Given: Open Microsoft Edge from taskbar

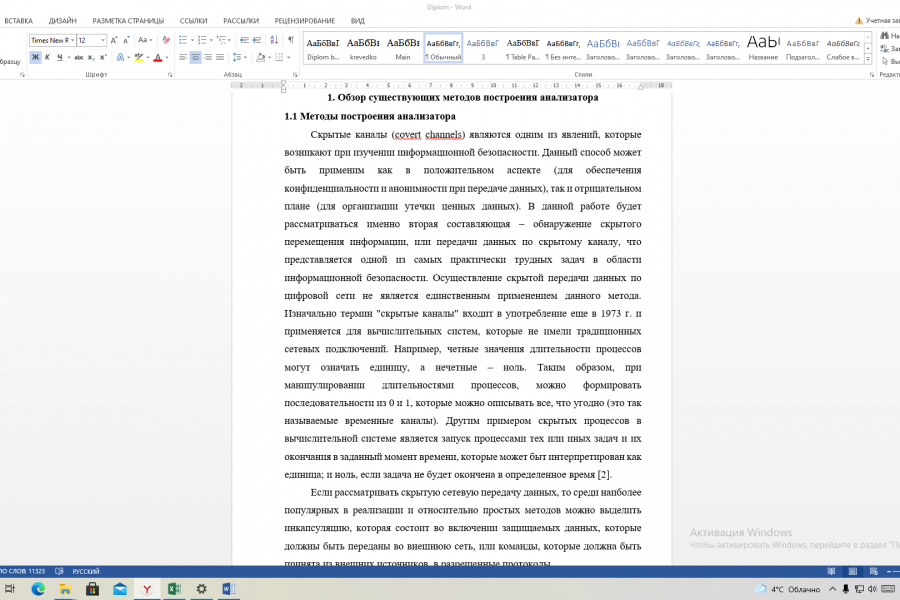Looking at the screenshot, I should [x=38, y=589].
